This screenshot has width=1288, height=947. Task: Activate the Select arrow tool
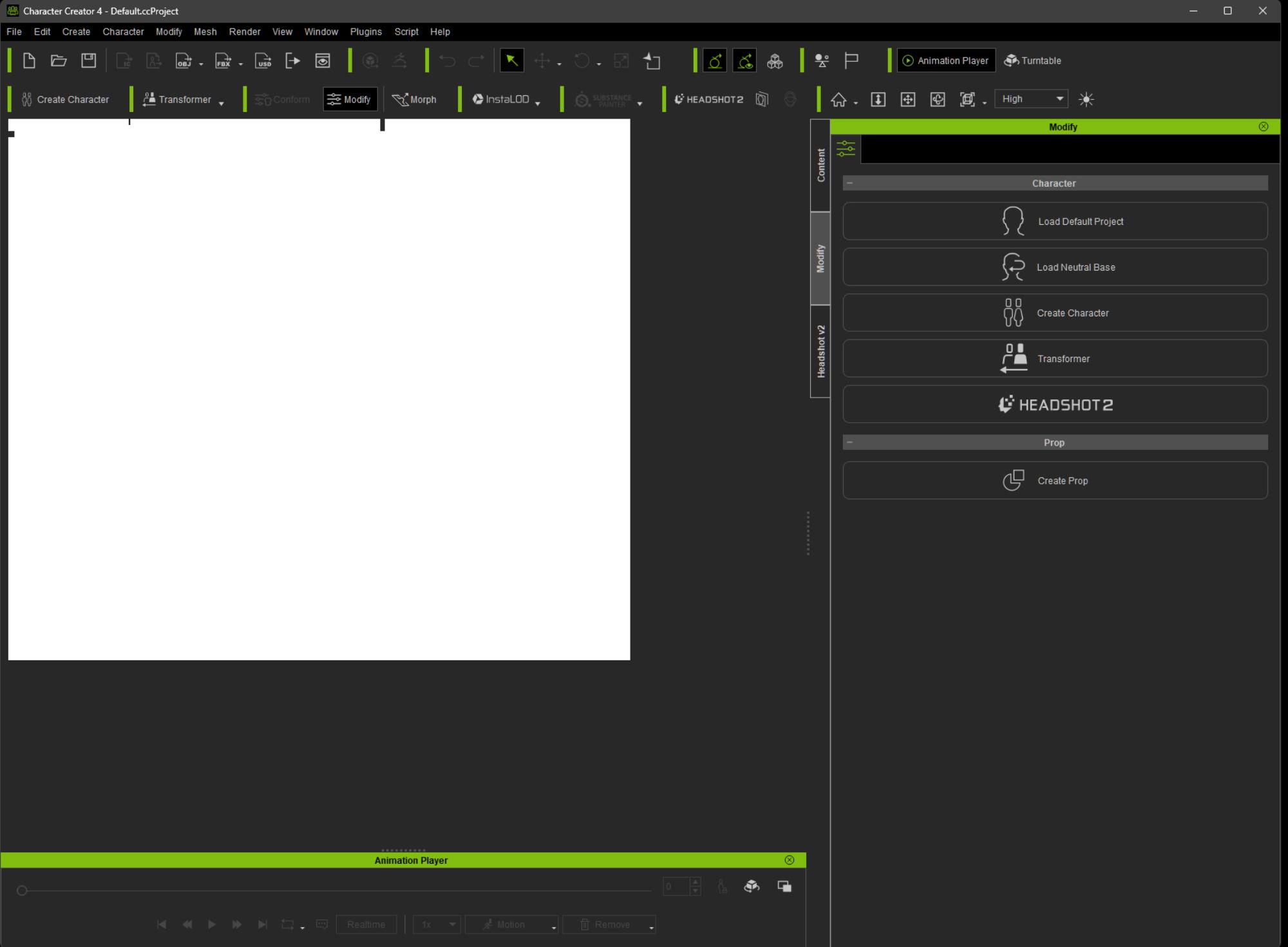click(x=512, y=61)
